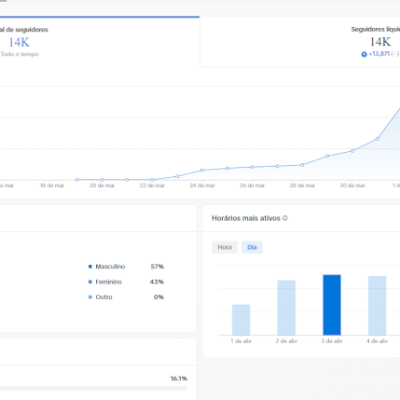Screen dimensions: 400x400
Task: Click the Outro legend color square
Action: point(90,297)
